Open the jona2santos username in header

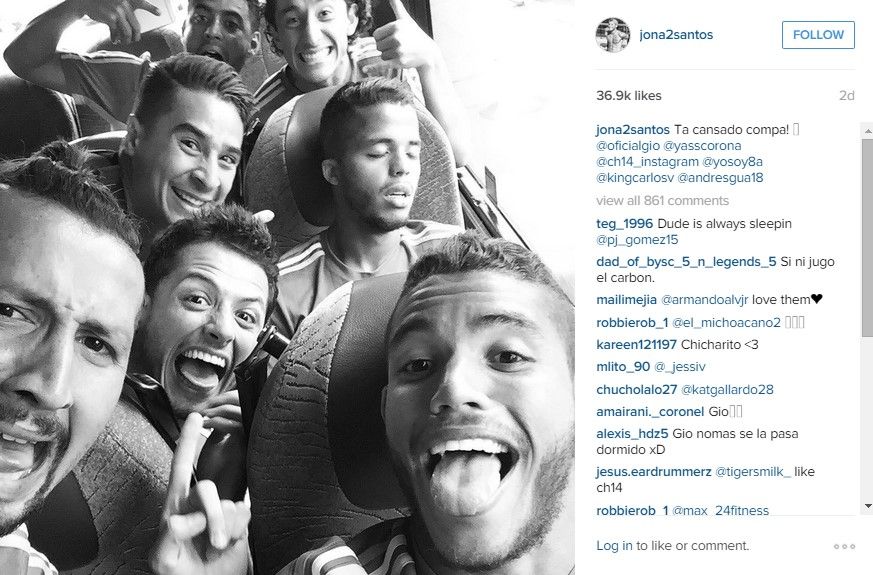676,35
